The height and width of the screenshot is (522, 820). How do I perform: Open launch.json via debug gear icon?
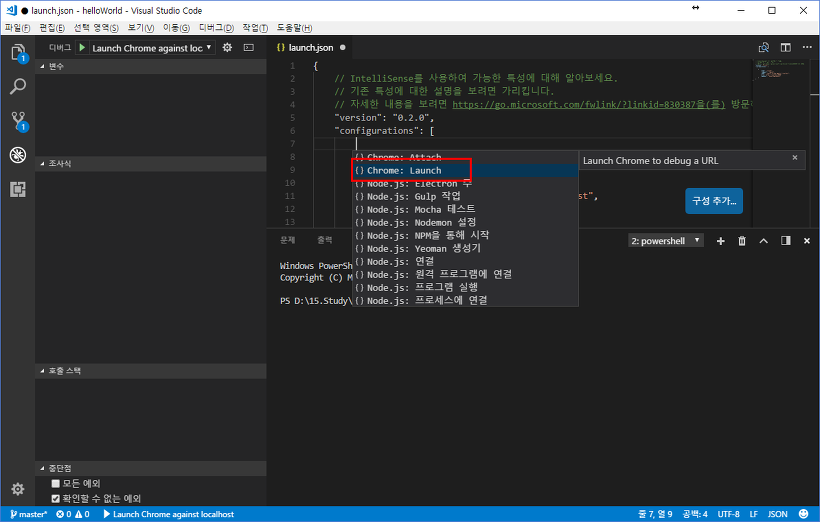(227, 48)
